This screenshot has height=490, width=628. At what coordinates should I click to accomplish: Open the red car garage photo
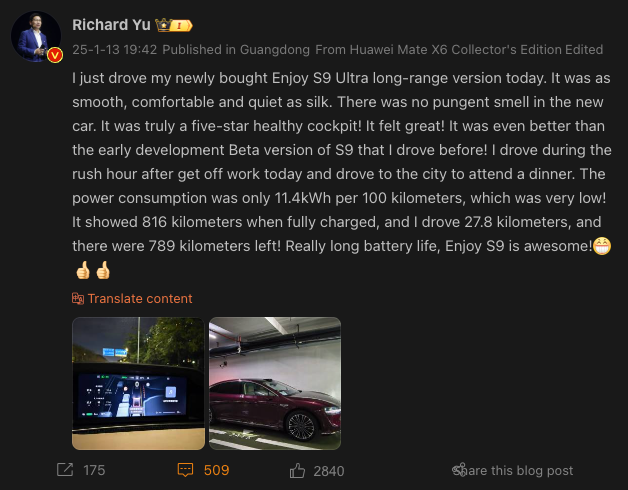point(275,383)
